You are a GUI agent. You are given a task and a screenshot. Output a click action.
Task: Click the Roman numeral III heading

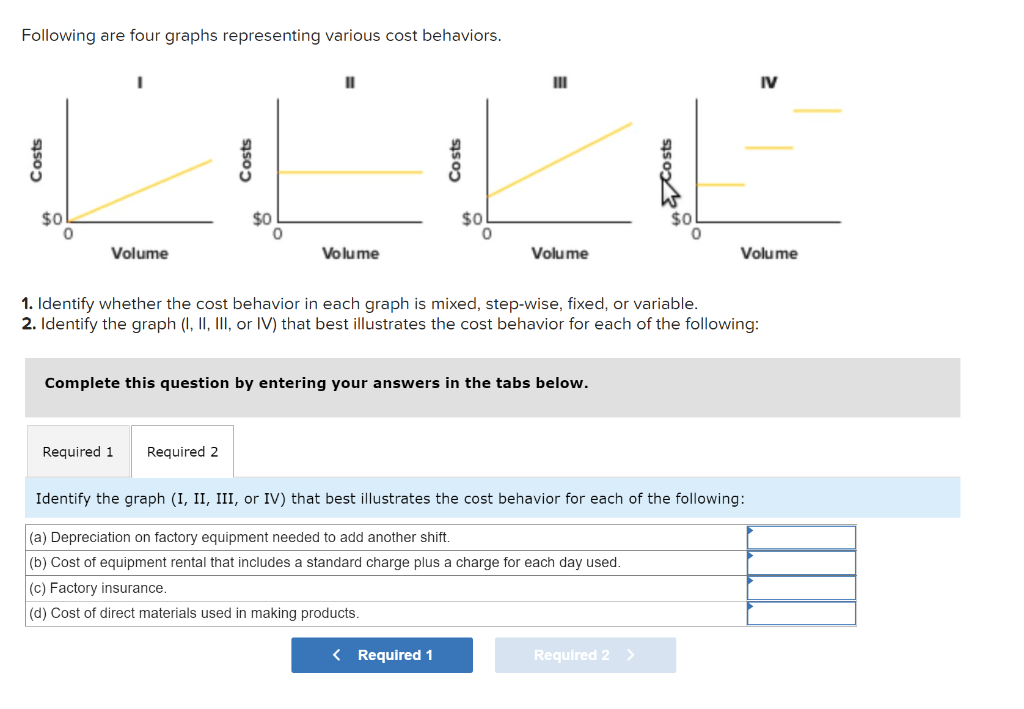tap(560, 82)
